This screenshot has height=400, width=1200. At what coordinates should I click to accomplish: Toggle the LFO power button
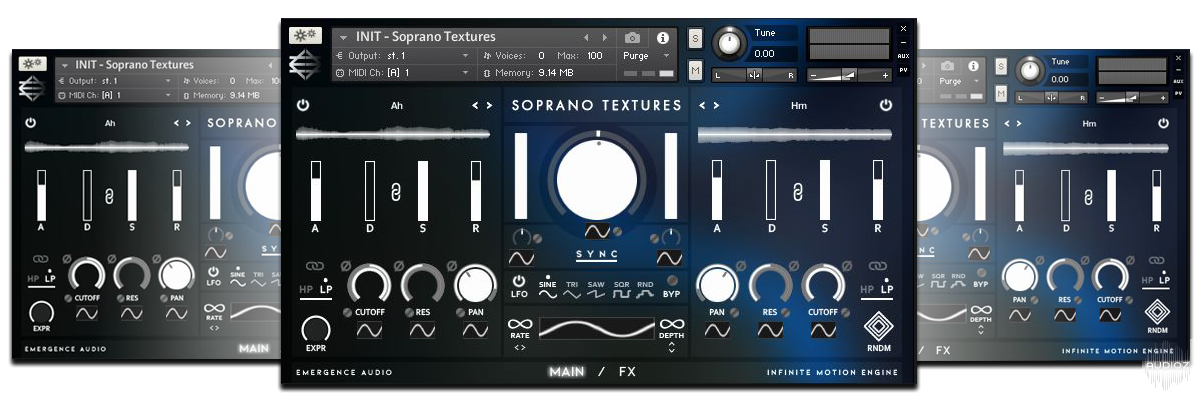coord(519,283)
